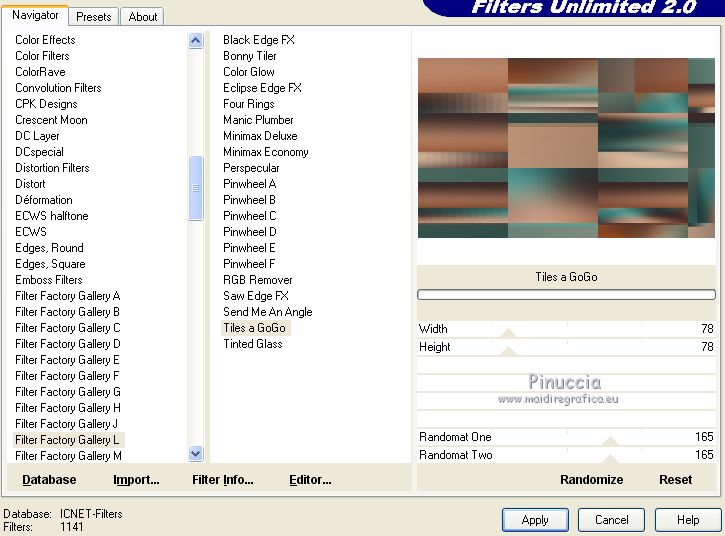This screenshot has height=536, width=725.
Task: Select Filter Factory Gallery J
Action: [x=66, y=424]
